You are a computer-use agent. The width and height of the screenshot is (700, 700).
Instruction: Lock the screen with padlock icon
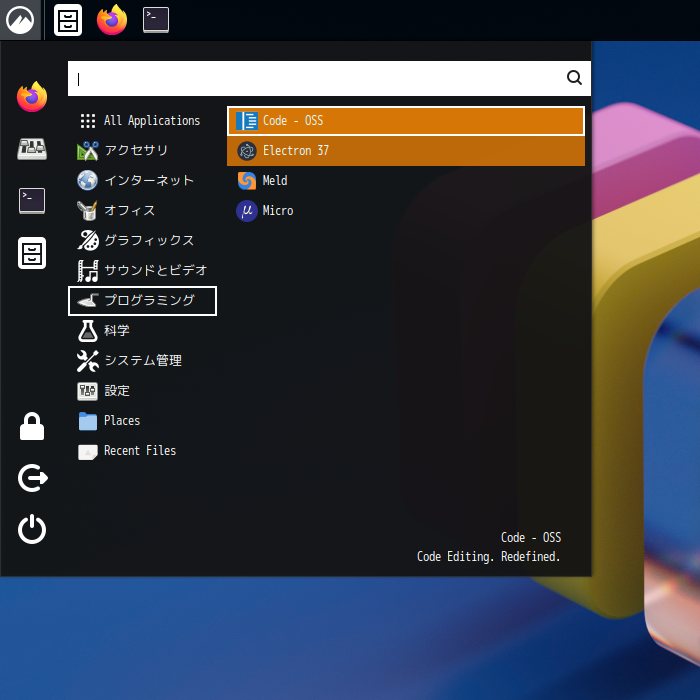click(32, 426)
